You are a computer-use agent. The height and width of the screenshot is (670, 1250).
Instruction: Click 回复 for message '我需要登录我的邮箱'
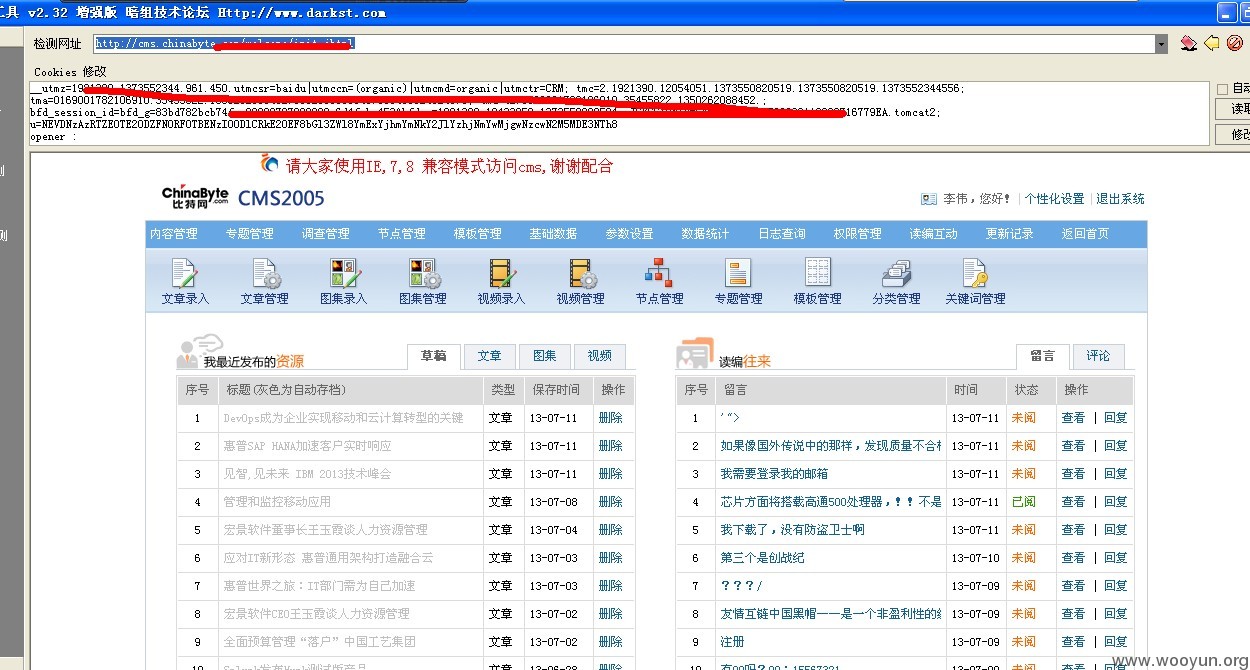point(1116,474)
